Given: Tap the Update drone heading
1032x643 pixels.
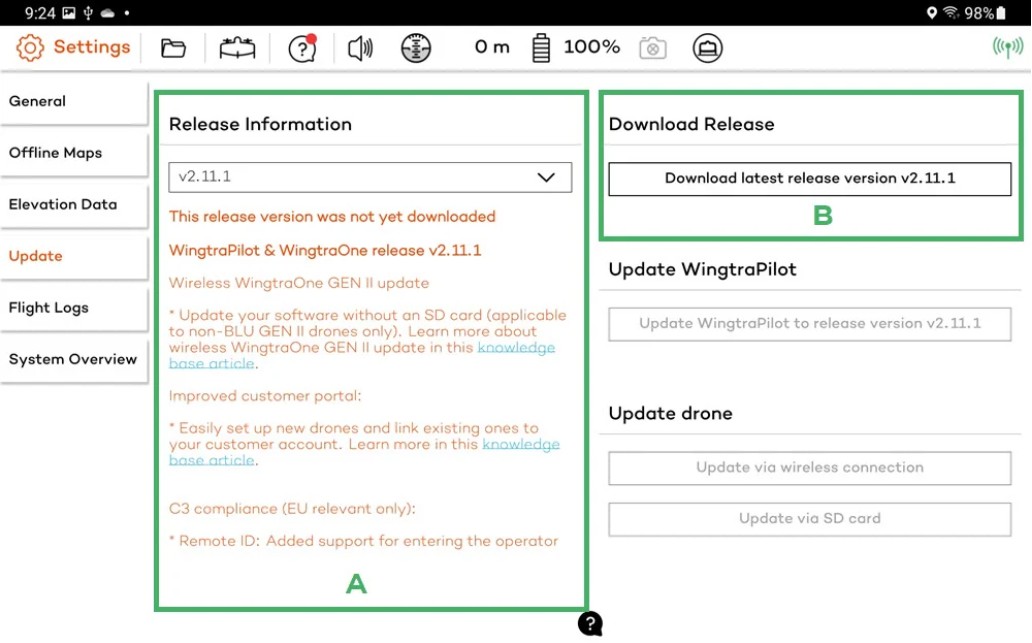Looking at the screenshot, I should 670,413.
